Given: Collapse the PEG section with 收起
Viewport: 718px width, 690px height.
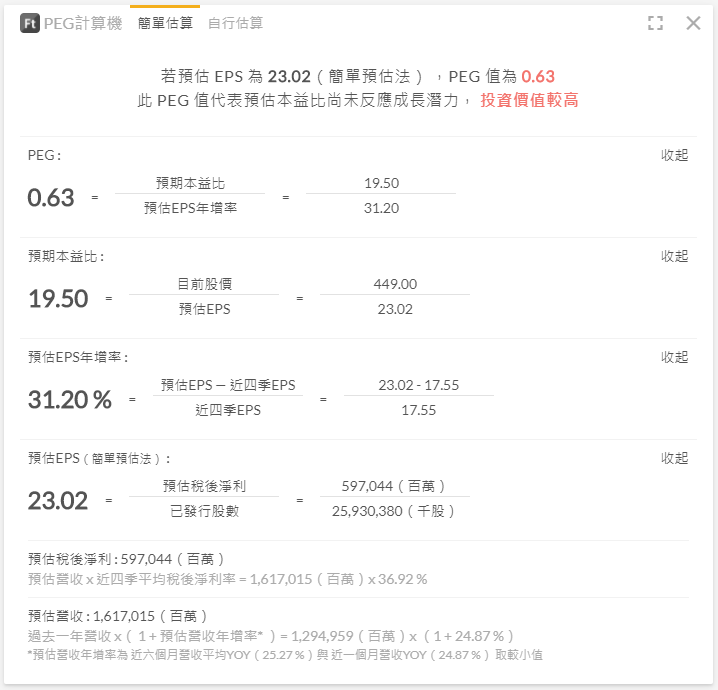Looking at the screenshot, I should [x=674, y=156].
